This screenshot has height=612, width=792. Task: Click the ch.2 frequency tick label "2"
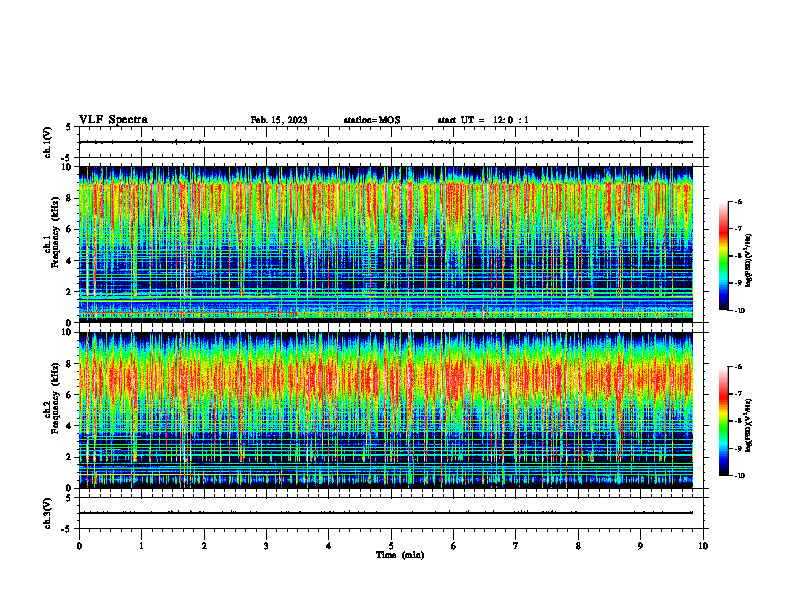tap(70, 457)
